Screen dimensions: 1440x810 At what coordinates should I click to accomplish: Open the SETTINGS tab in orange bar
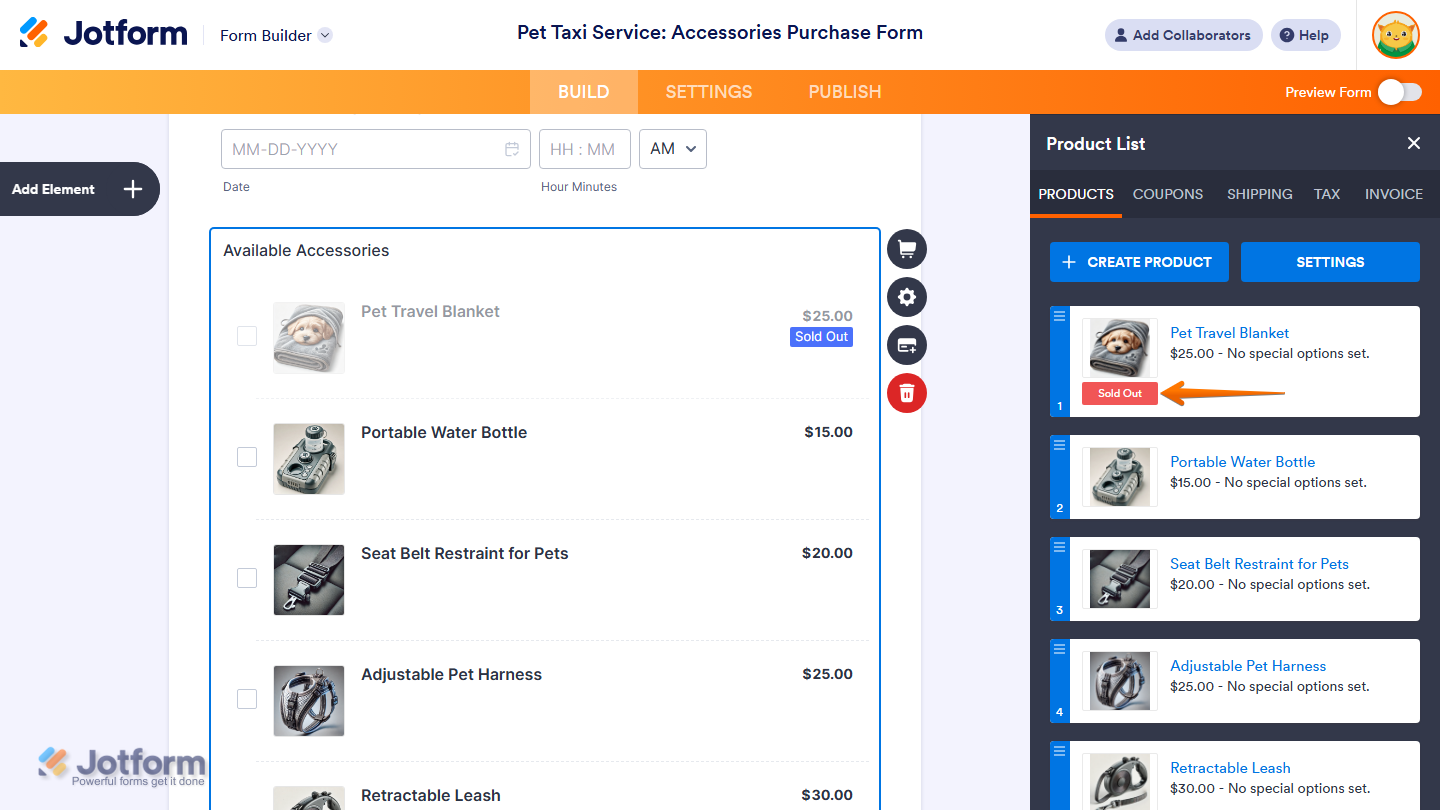[709, 92]
